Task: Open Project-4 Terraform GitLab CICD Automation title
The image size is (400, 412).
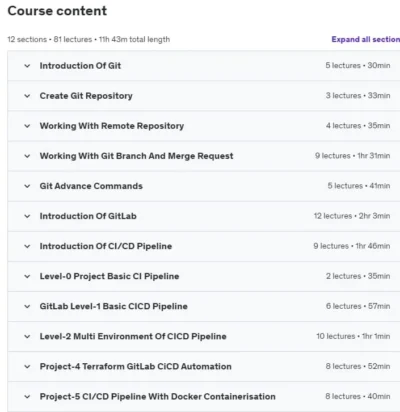Action: pyautogui.click(x=135, y=366)
